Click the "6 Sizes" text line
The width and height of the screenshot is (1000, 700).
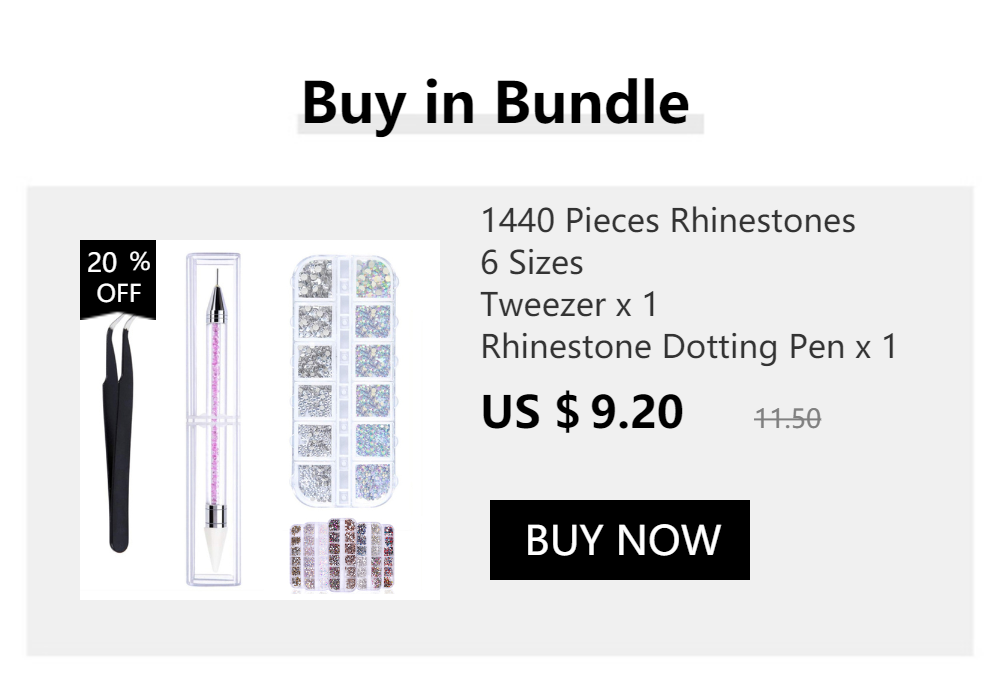(x=531, y=263)
